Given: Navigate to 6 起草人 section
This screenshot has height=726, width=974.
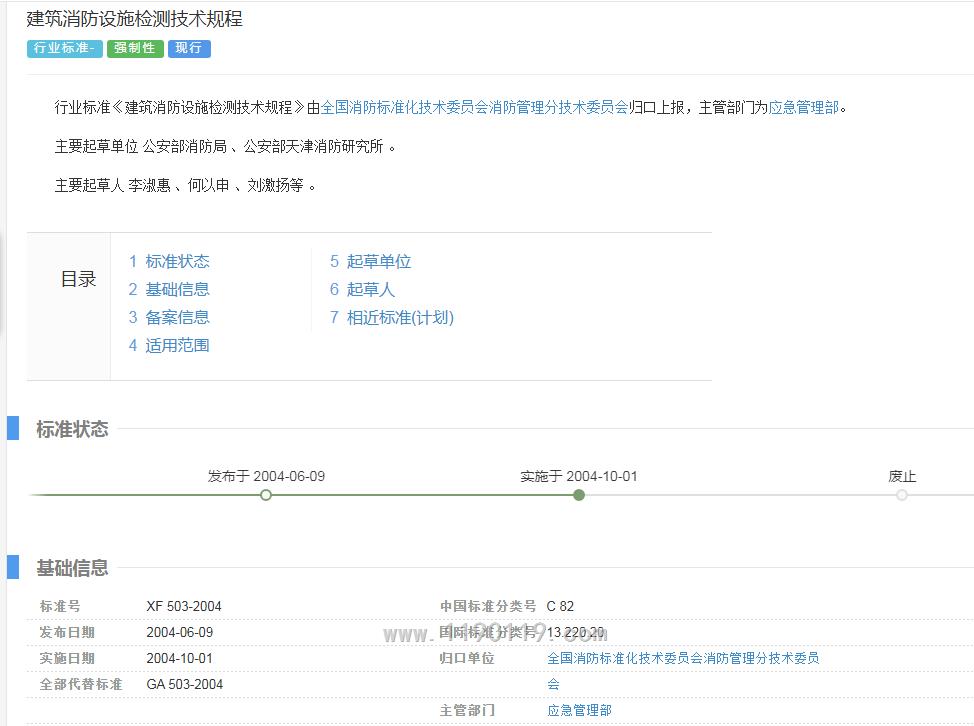Looking at the screenshot, I should (x=363, y=290).
